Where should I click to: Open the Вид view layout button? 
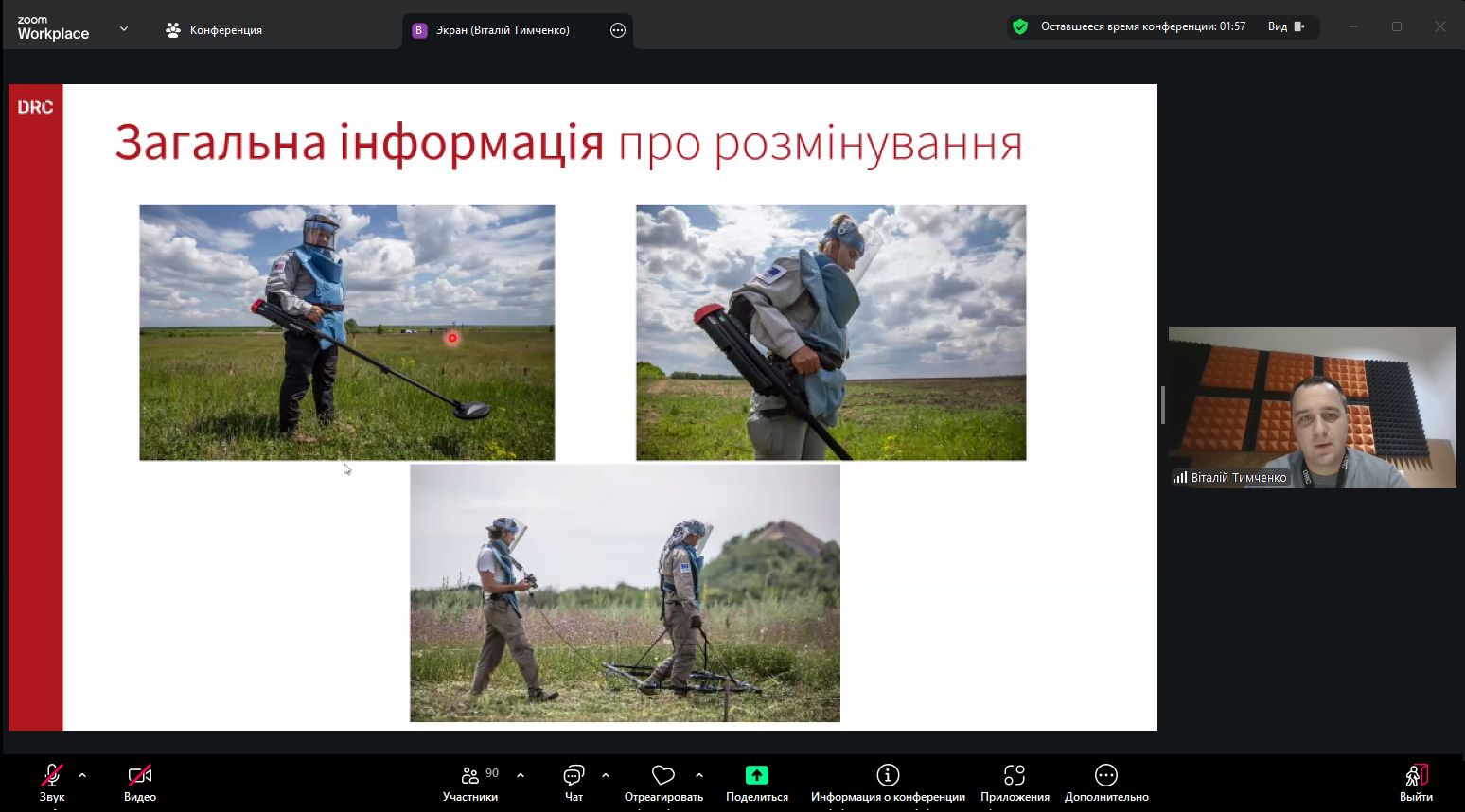coord(1285,26)
